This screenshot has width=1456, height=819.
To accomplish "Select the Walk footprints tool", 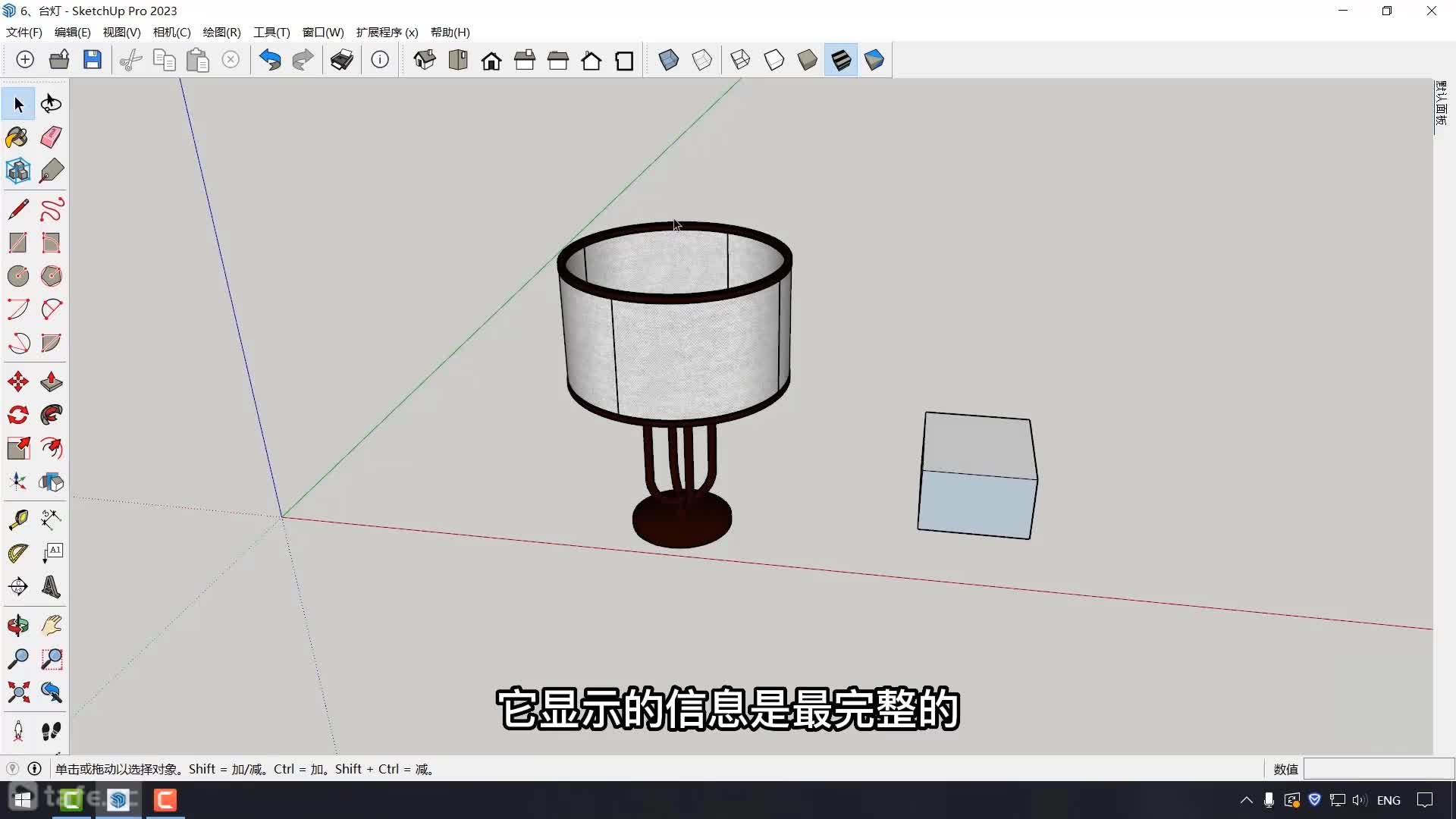I will click(x=52, y=731).
